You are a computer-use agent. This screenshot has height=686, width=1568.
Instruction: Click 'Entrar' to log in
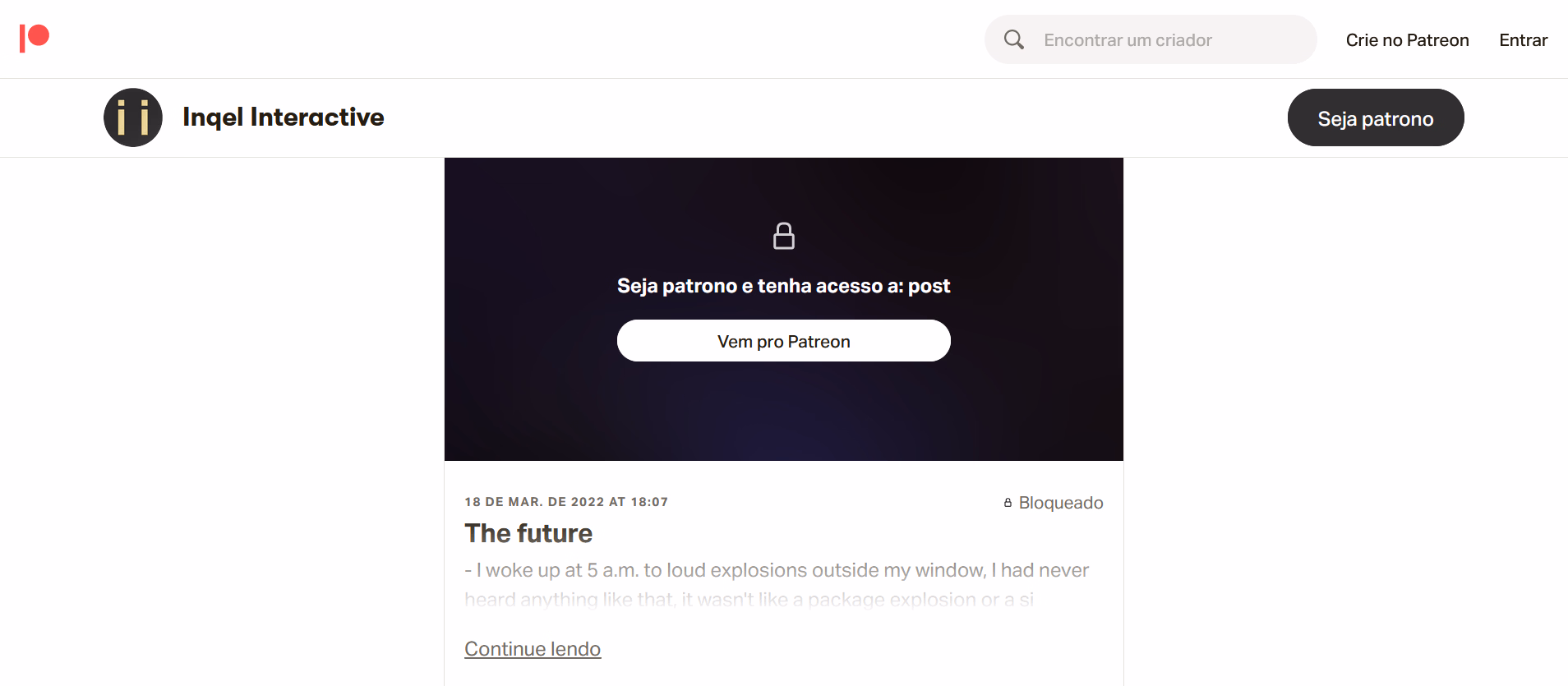[1522, 40]
